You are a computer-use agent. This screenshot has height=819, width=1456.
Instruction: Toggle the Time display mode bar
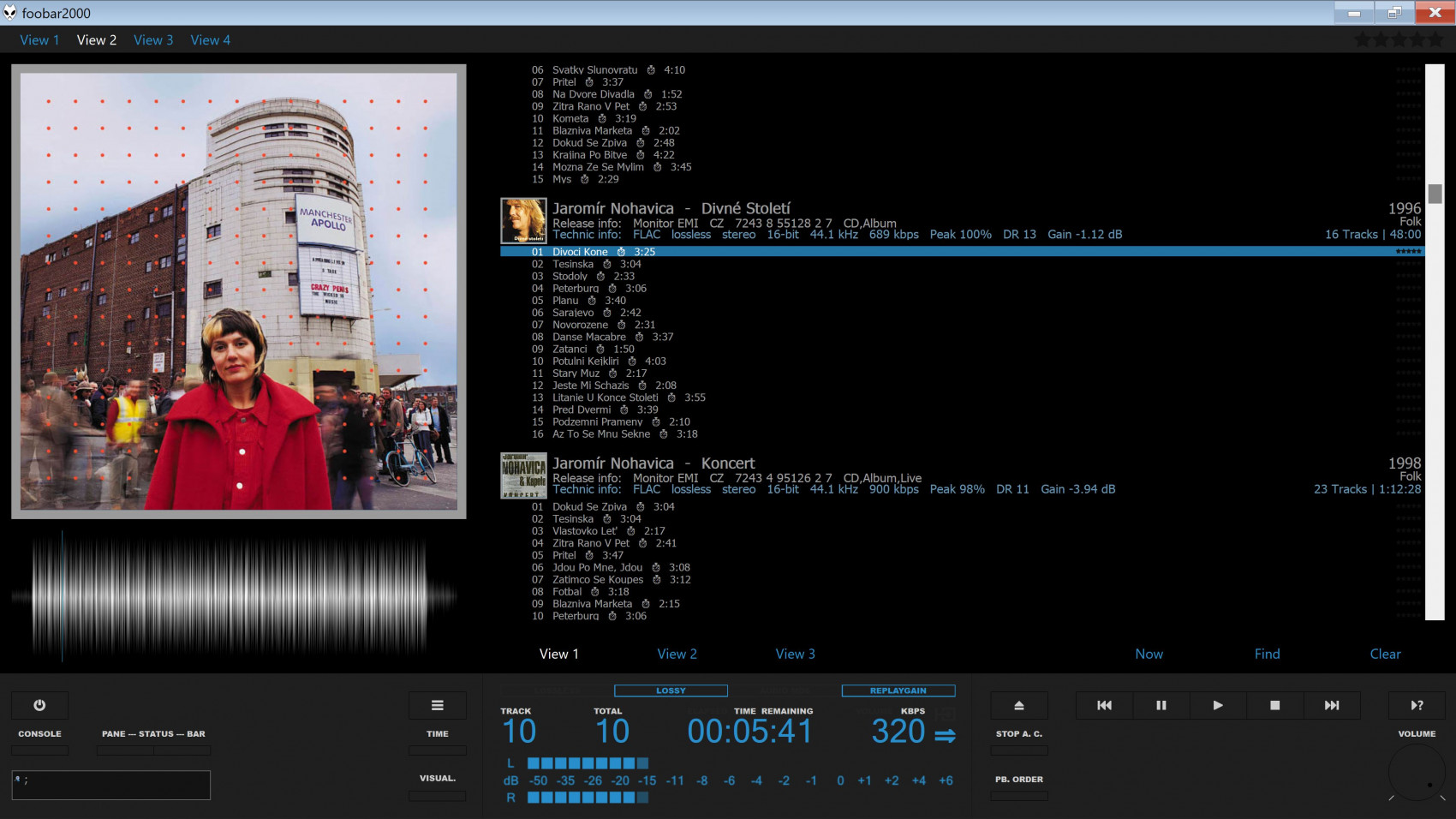coord(437,750)
